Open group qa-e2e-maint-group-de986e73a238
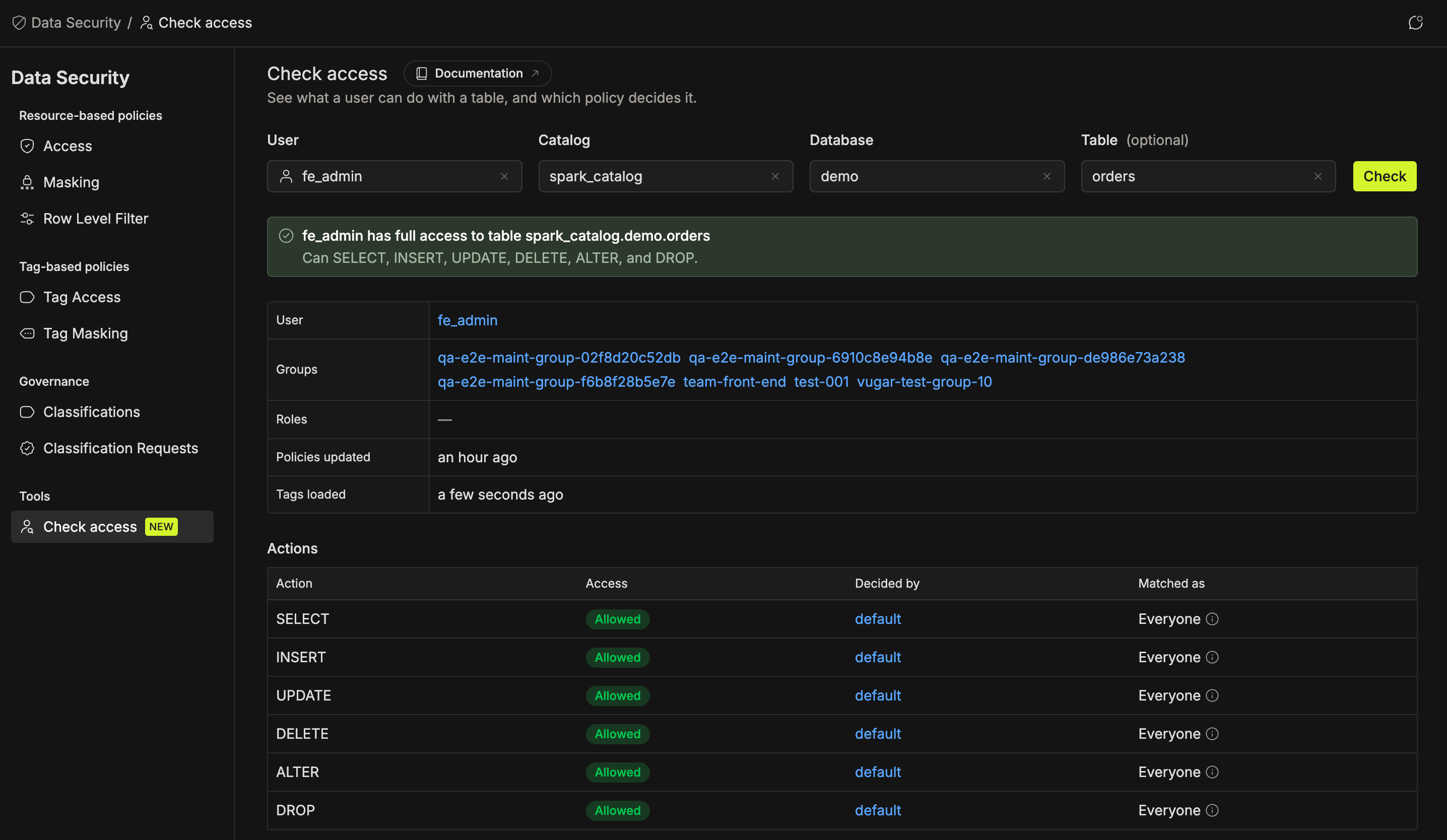 click(1062, 358)
